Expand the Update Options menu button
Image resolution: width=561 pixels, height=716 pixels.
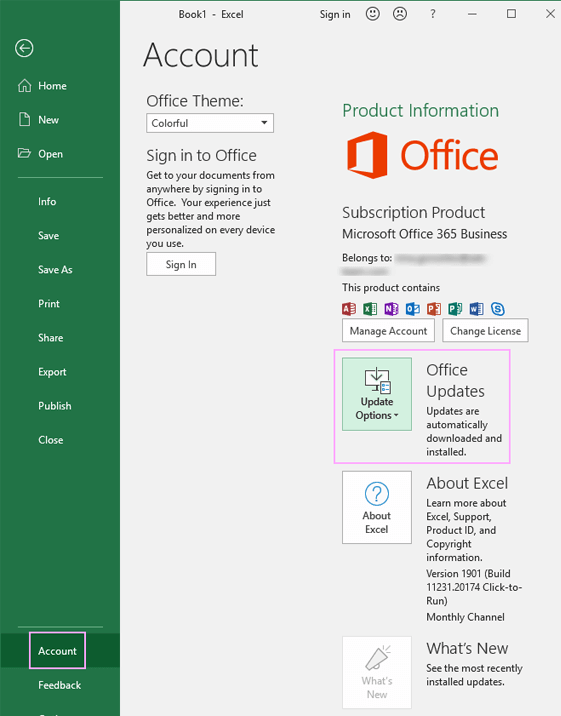point(377,394)
